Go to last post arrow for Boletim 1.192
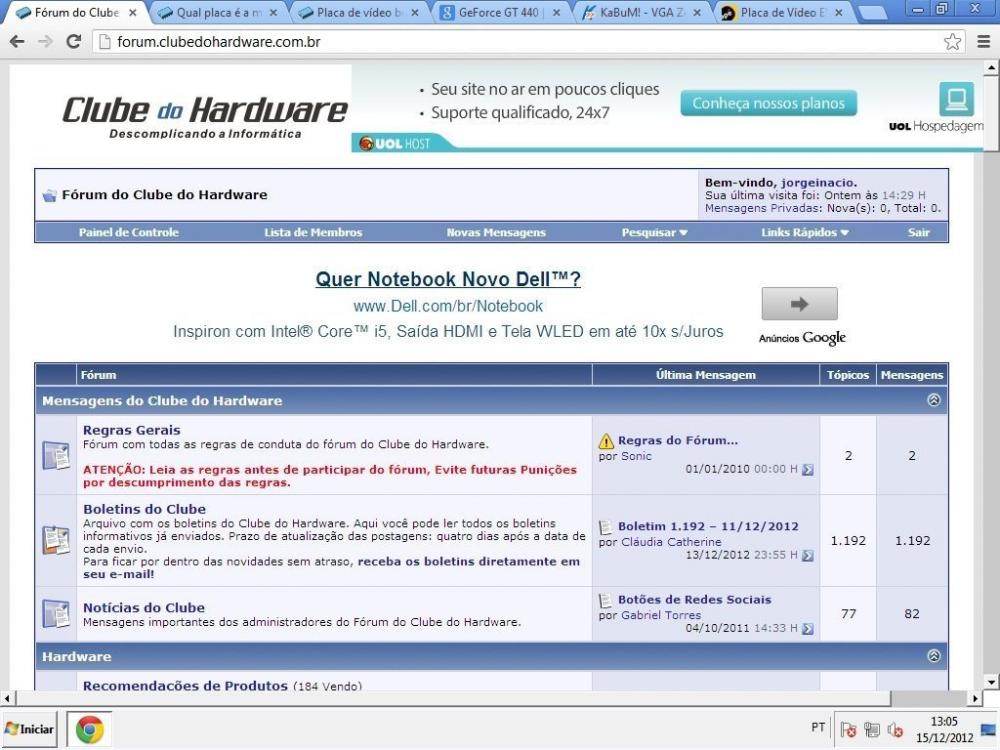Image resolution: width=1000 pixels, height=750 pixels. point(808,555)
